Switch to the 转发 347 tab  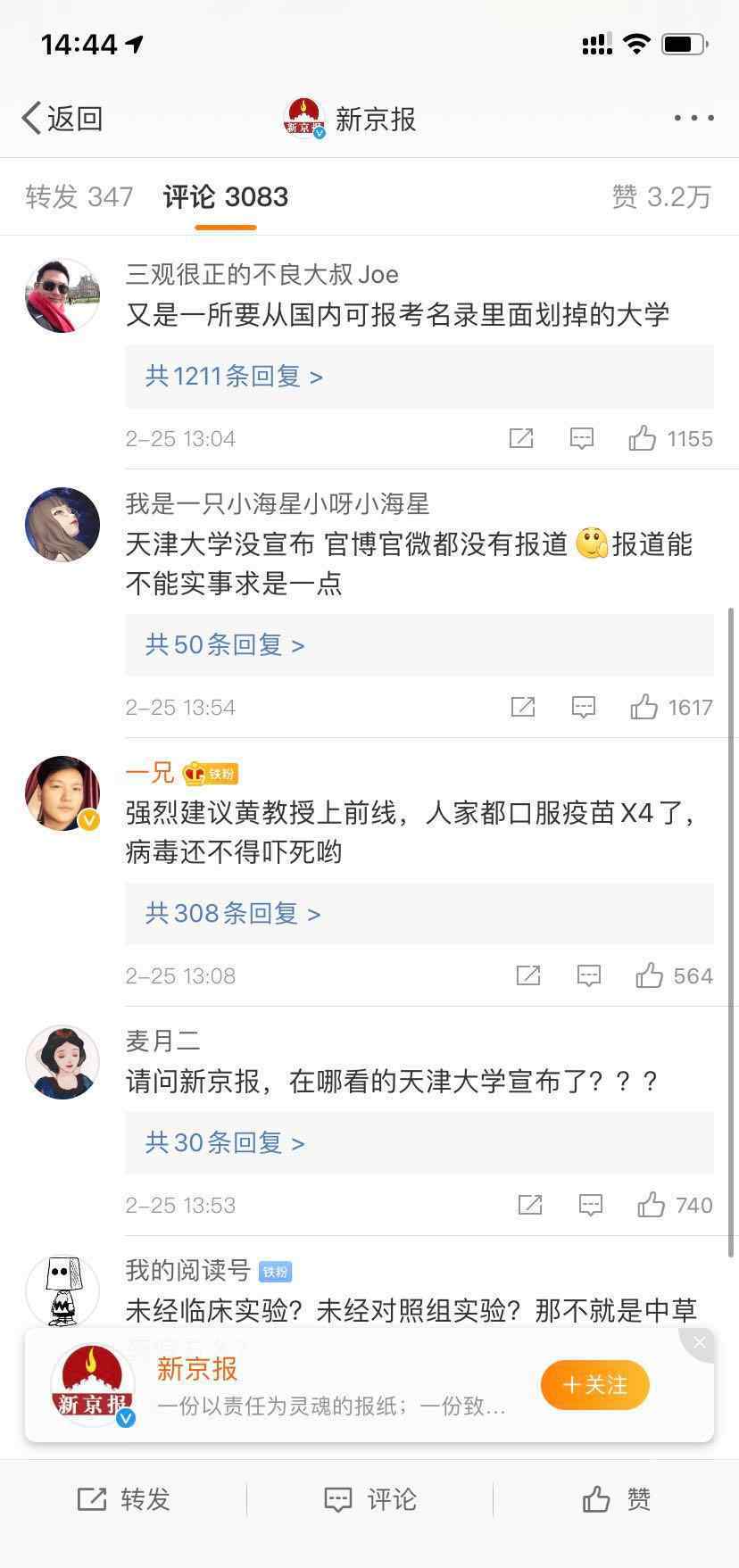pyautogui.click(x=79, y=197)
